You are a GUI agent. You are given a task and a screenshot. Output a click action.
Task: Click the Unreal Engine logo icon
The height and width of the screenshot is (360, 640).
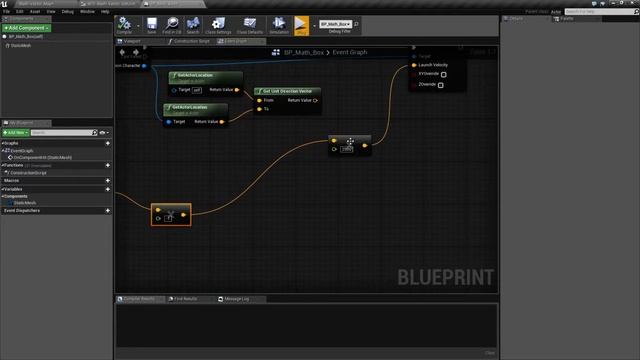coord(4,4)
